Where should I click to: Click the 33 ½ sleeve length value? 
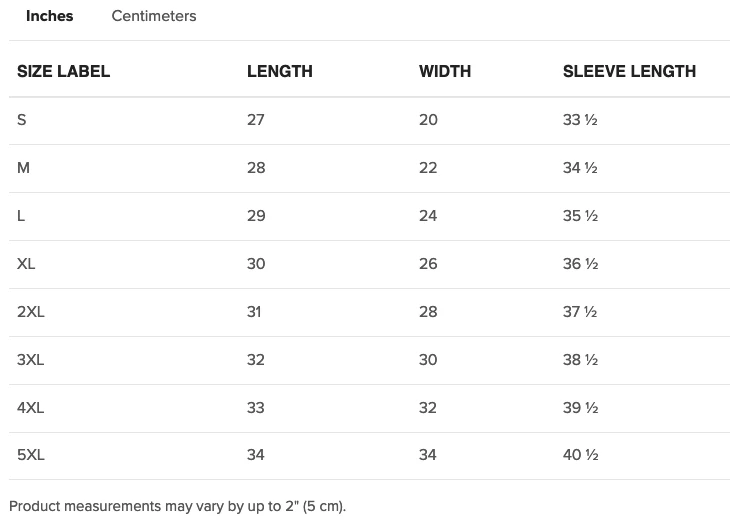580,120
